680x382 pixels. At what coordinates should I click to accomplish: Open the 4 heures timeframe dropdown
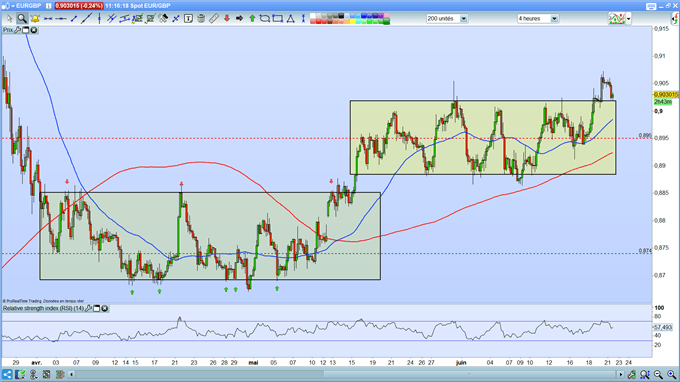537,19
